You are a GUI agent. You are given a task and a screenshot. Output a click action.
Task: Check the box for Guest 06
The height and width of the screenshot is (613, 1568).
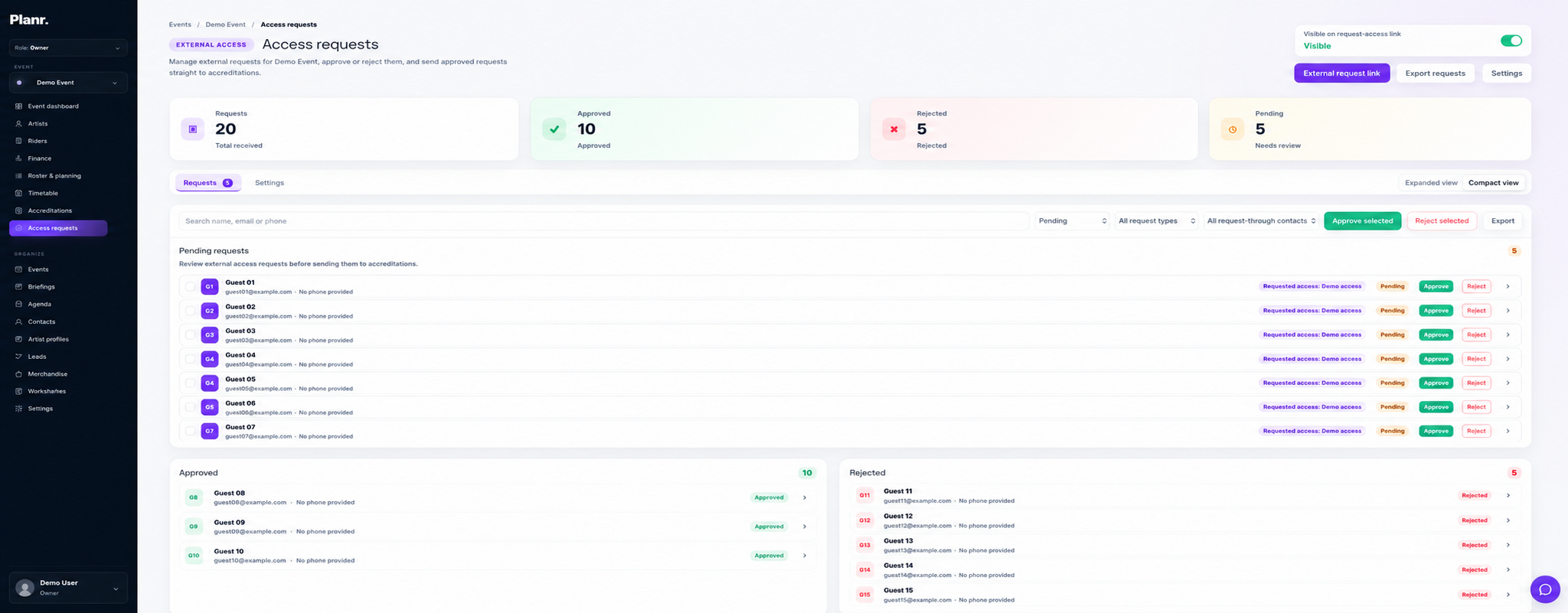(x=190, y=407)
